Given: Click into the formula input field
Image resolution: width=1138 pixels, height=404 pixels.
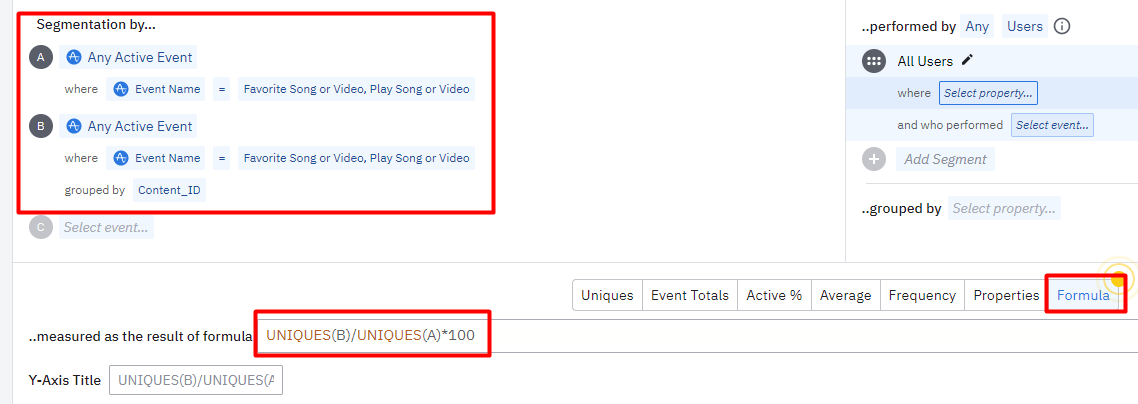Looking at the screenshot, I should point(697,335).
